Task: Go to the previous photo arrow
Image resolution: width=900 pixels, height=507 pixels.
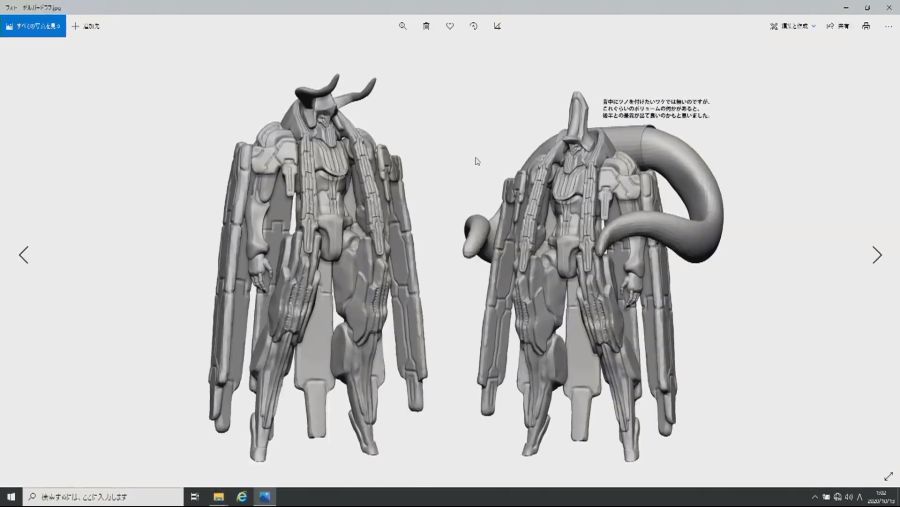Action: [24, 255]
